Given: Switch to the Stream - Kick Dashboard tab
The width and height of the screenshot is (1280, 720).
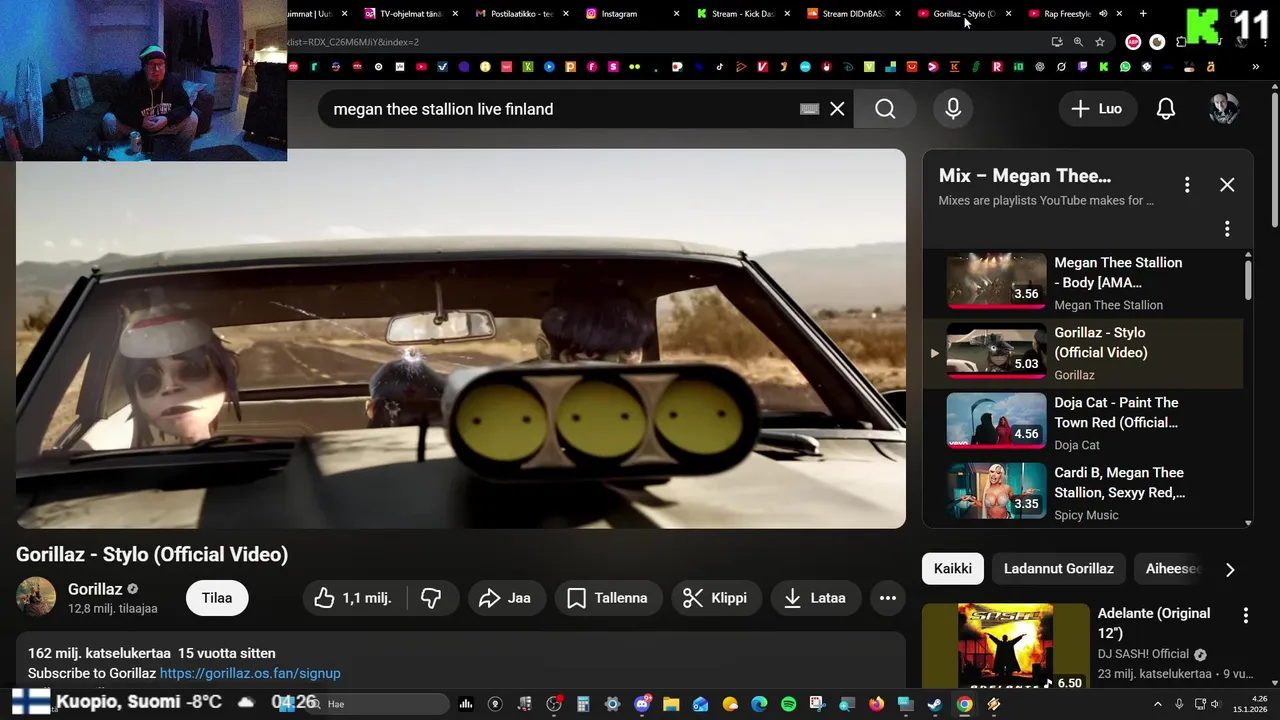Looking at the screenshot, I should click(x=742, y=14).
